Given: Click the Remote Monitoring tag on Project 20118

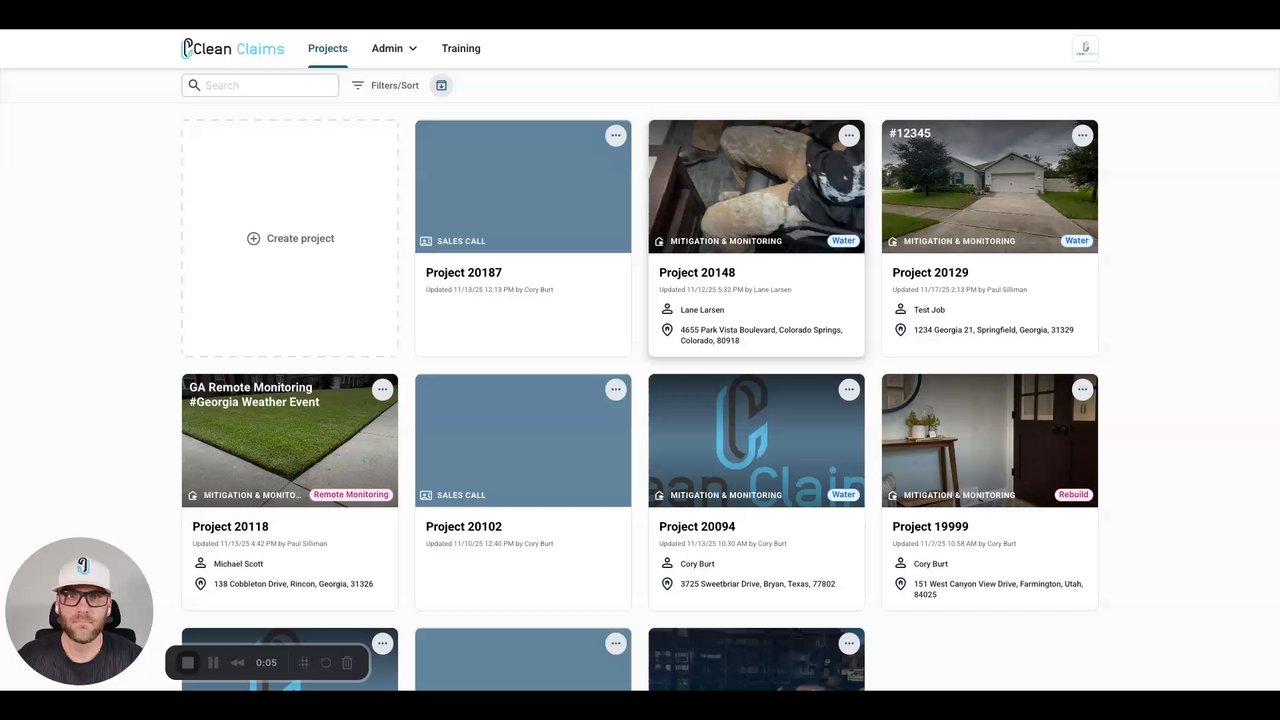Looking at the screenshot, I should pos(351,495).
